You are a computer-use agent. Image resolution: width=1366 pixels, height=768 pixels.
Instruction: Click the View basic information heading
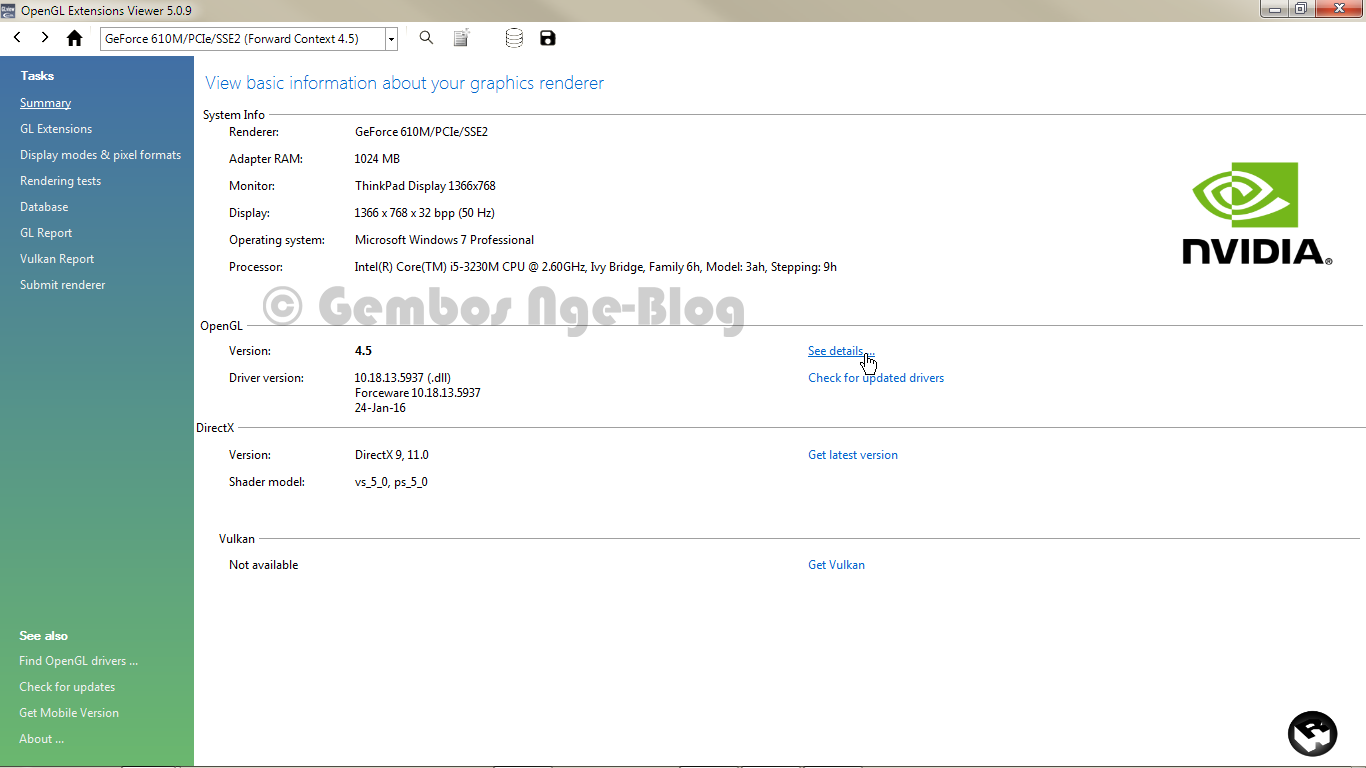(x=404, y=83)
